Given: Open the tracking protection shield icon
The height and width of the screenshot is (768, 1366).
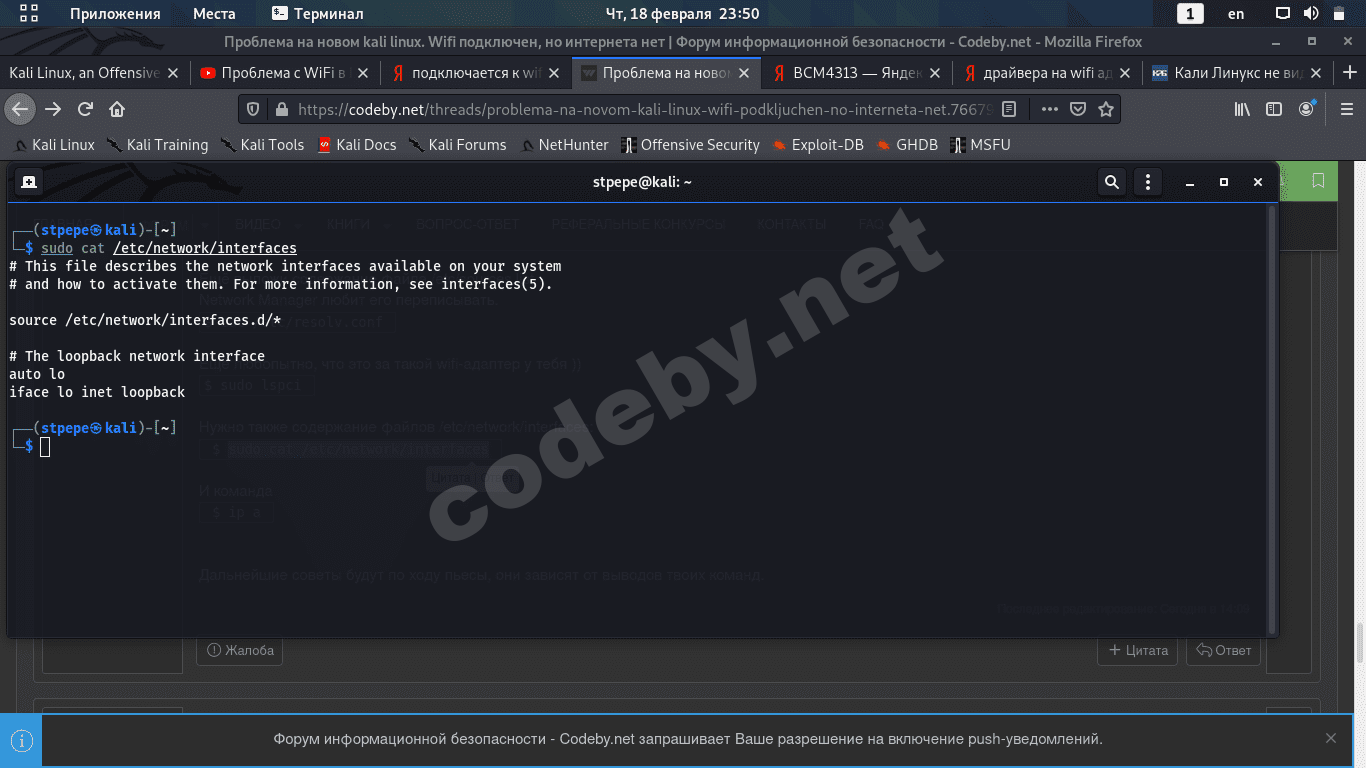Looking at the screenshot, I should coord(254,109).
